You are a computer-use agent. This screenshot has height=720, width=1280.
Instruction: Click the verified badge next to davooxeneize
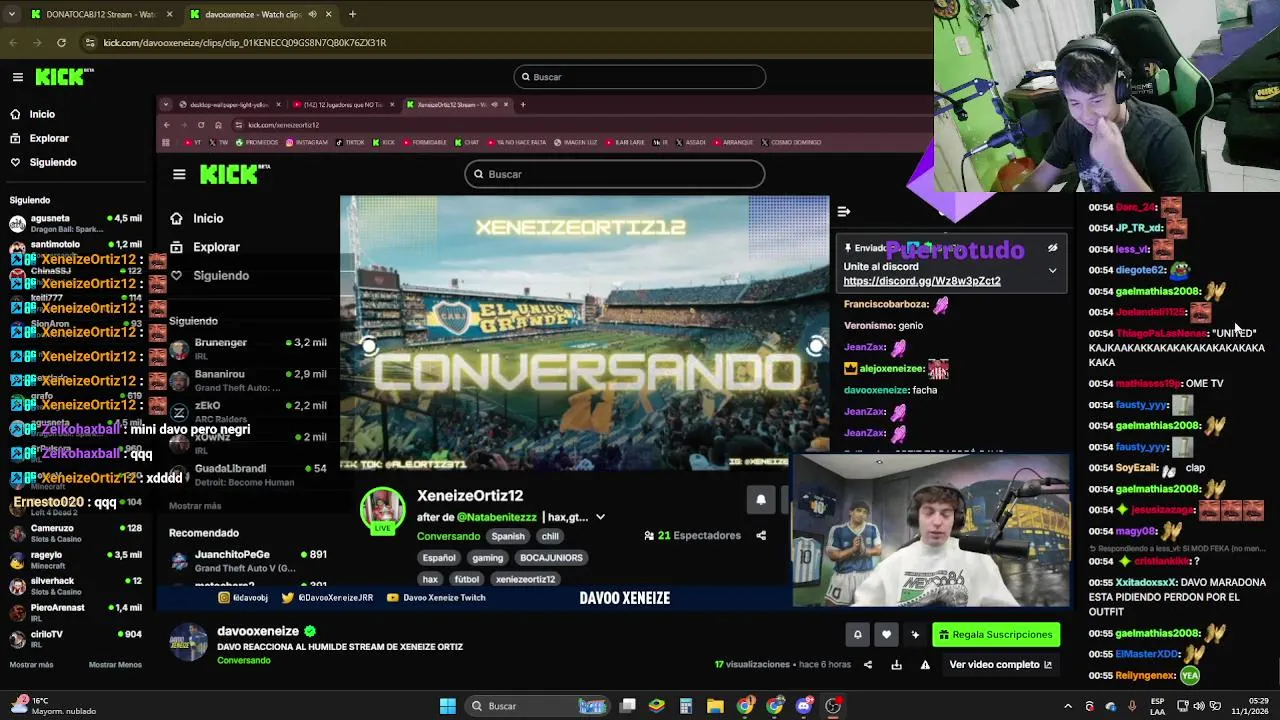tap(310, 631)
